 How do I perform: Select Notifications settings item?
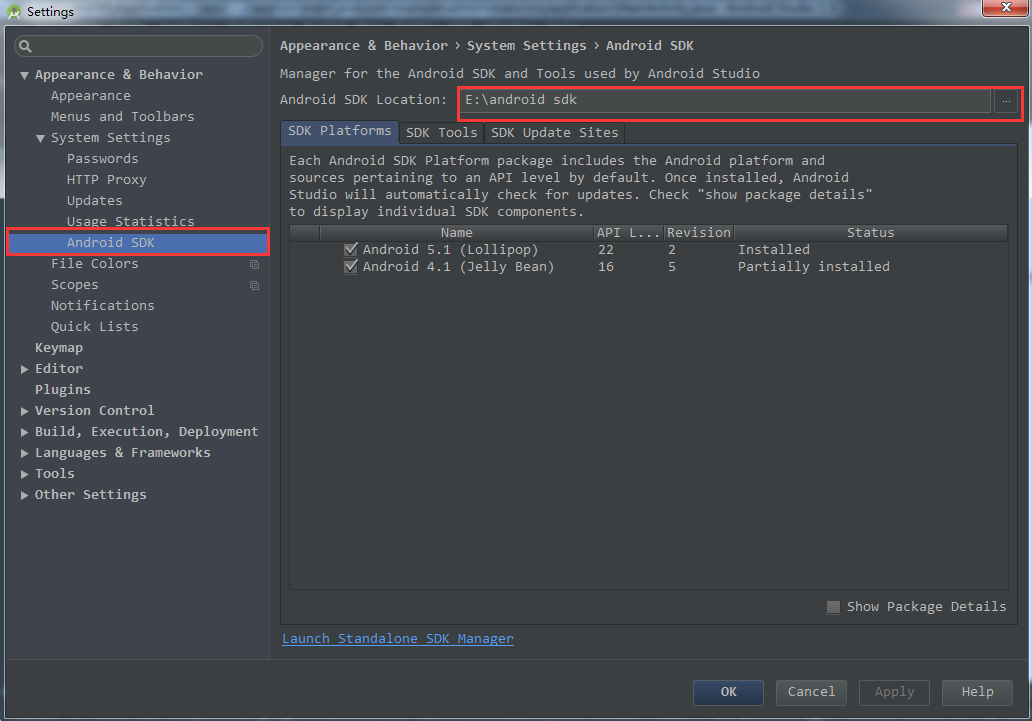point(103,306)
